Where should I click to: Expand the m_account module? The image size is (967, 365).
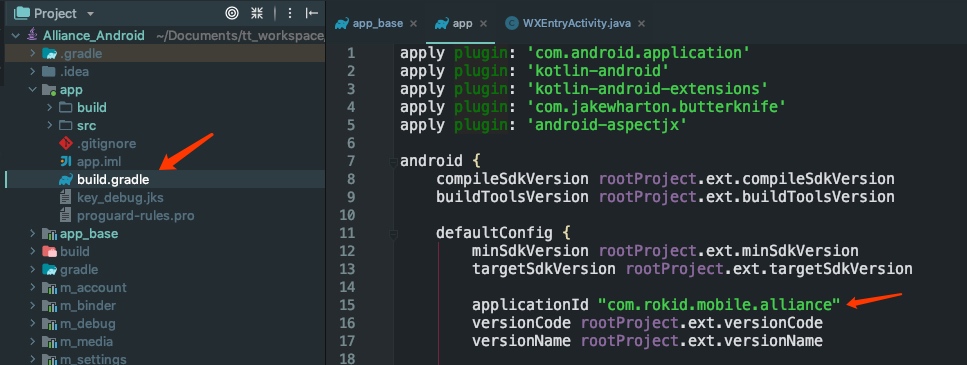[32, 287]
